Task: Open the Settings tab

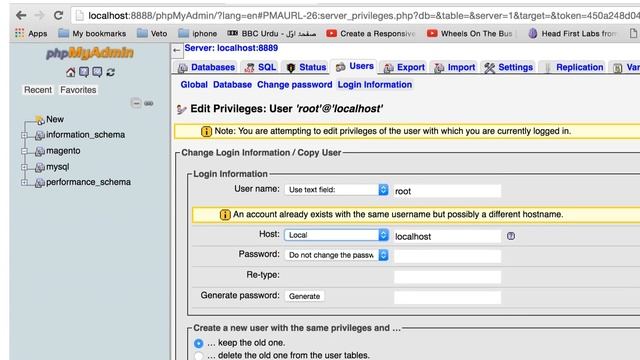Action: pyautogui.click(x=508, y=67)
